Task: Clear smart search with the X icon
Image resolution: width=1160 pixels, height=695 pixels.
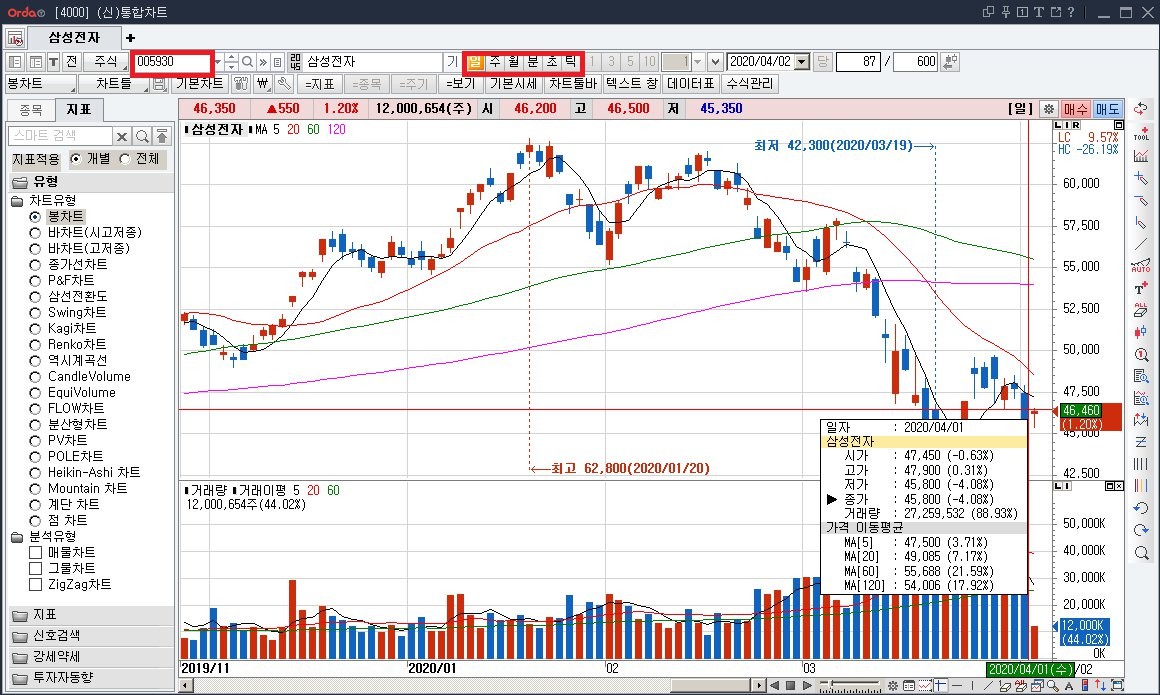Action: (122, 136)
